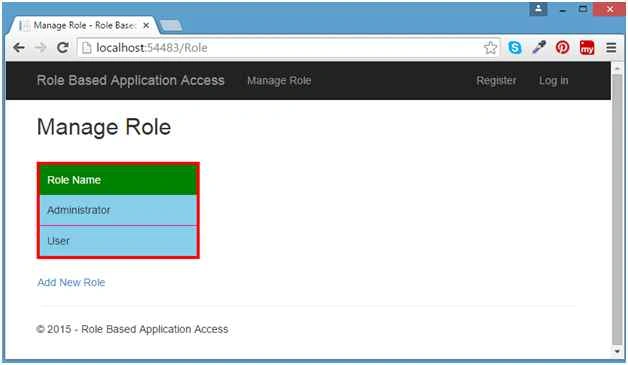Select the Administrator role row
This screenshot has width=628, height=365.
tap(118, 210)
